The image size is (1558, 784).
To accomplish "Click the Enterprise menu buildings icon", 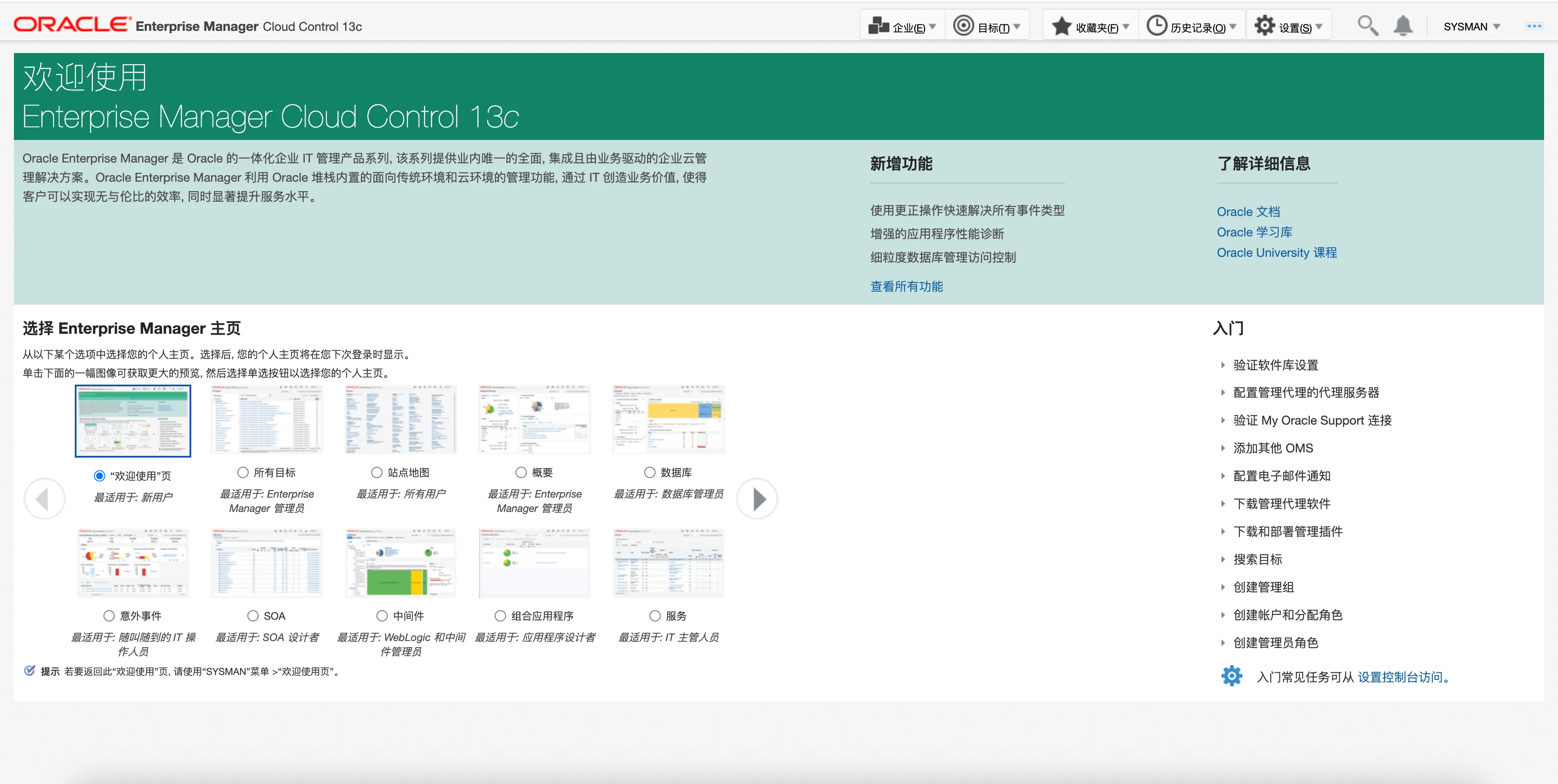I will tap(878, 26).
